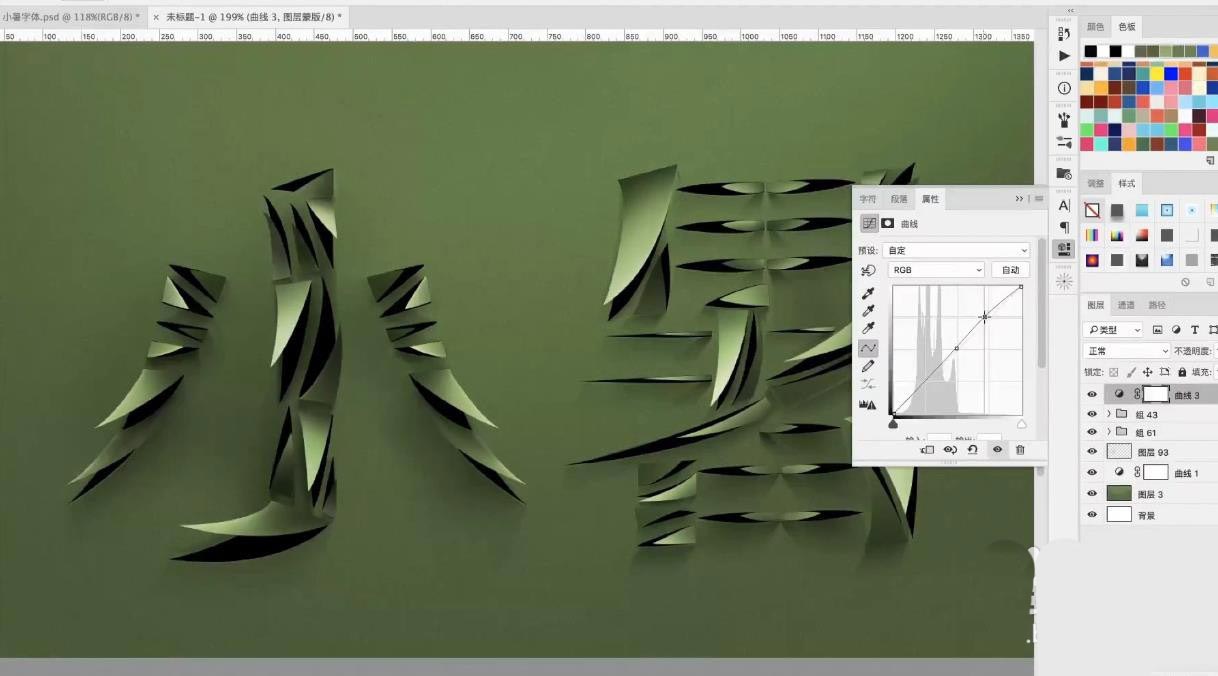This screenshot has height=676, width=1218.
Task: Switch to the 通道 tab
Action: point(1126,305)
